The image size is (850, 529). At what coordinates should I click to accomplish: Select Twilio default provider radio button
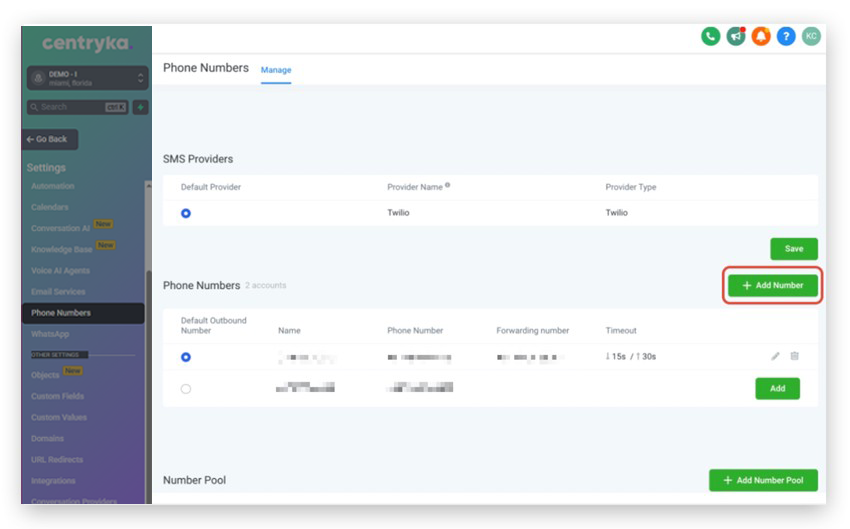coord(186,213)
